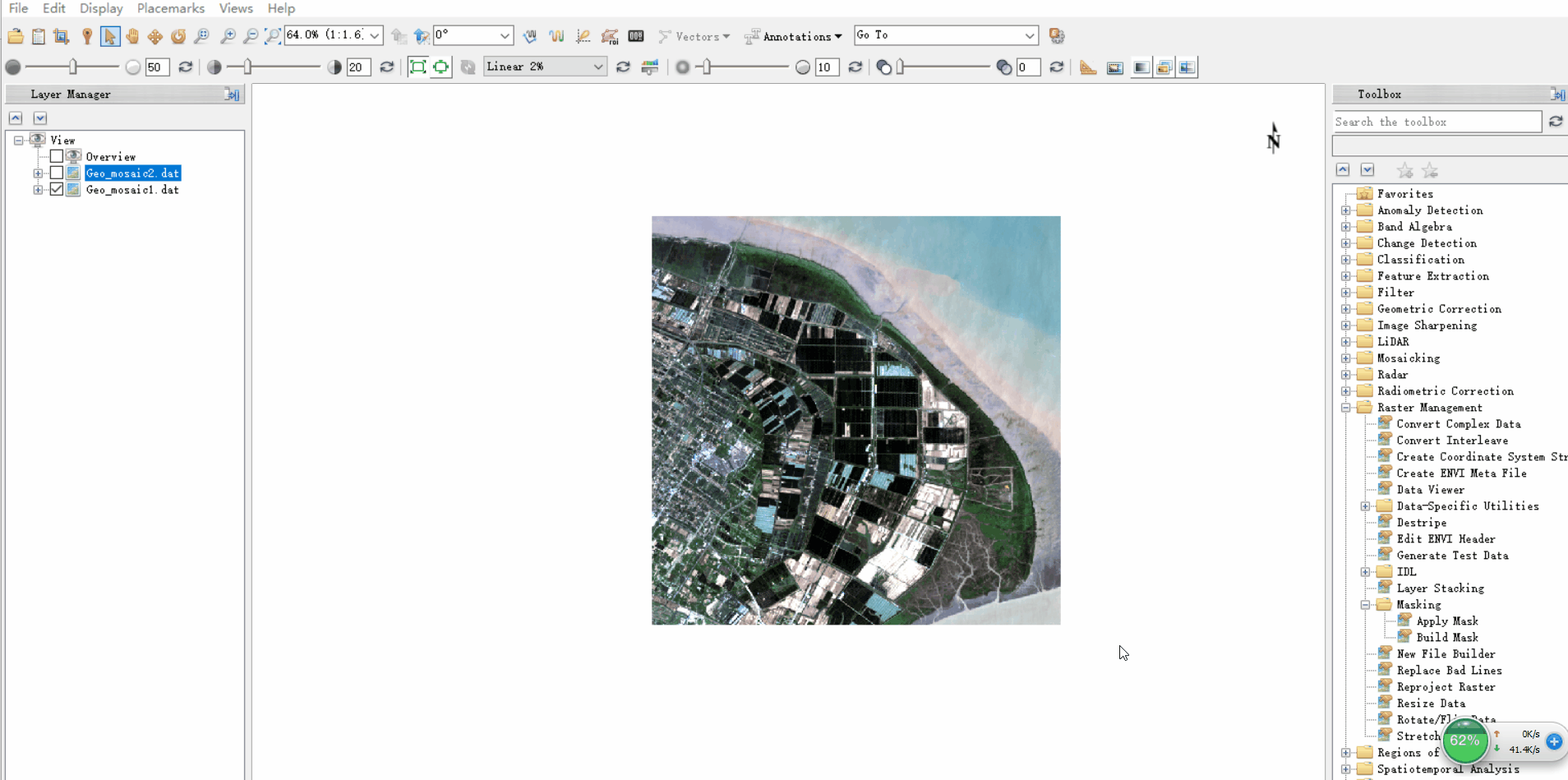Toggle Overview layer checkbox
The width and height of the screenshot is (1568, 780).
(57, 156)
